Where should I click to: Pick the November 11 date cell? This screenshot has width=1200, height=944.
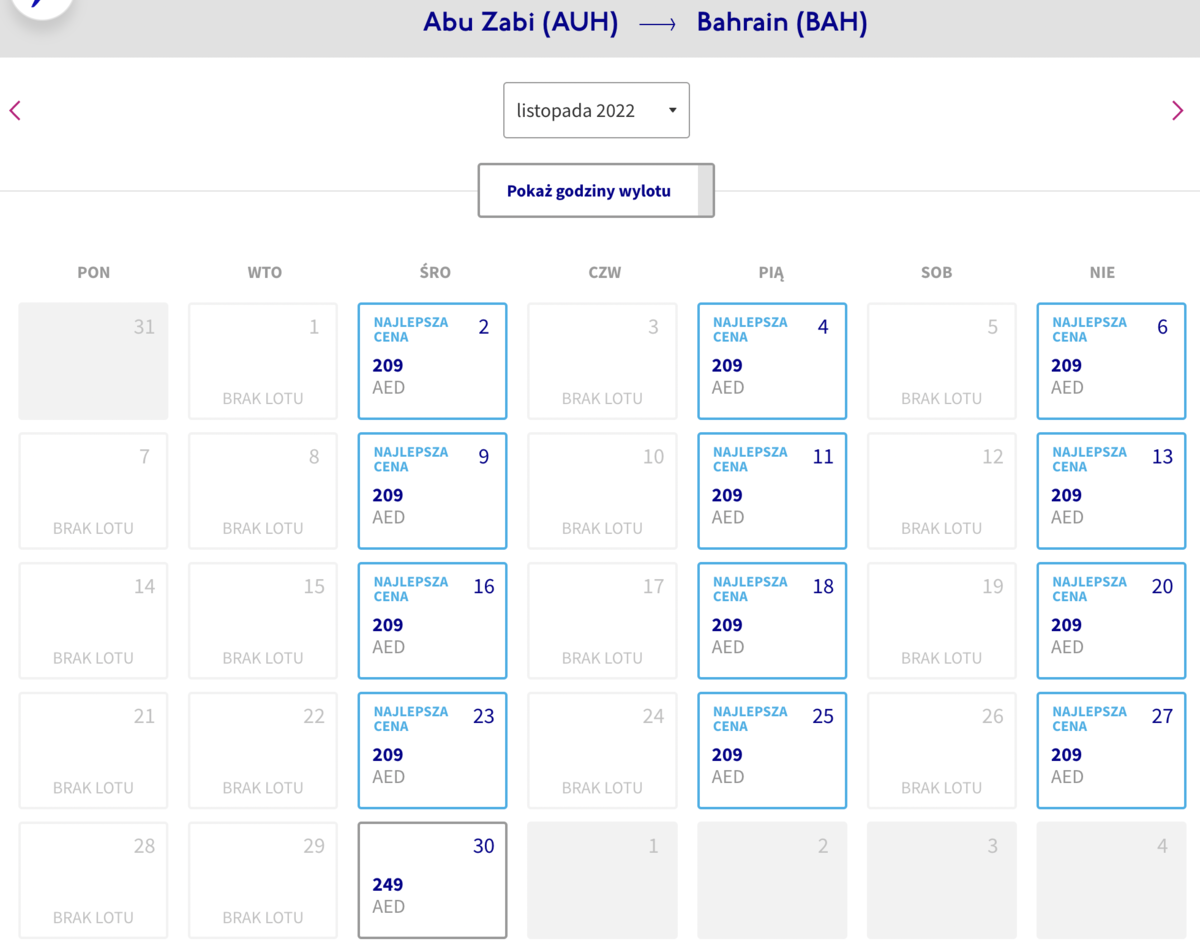coord(772,491)
